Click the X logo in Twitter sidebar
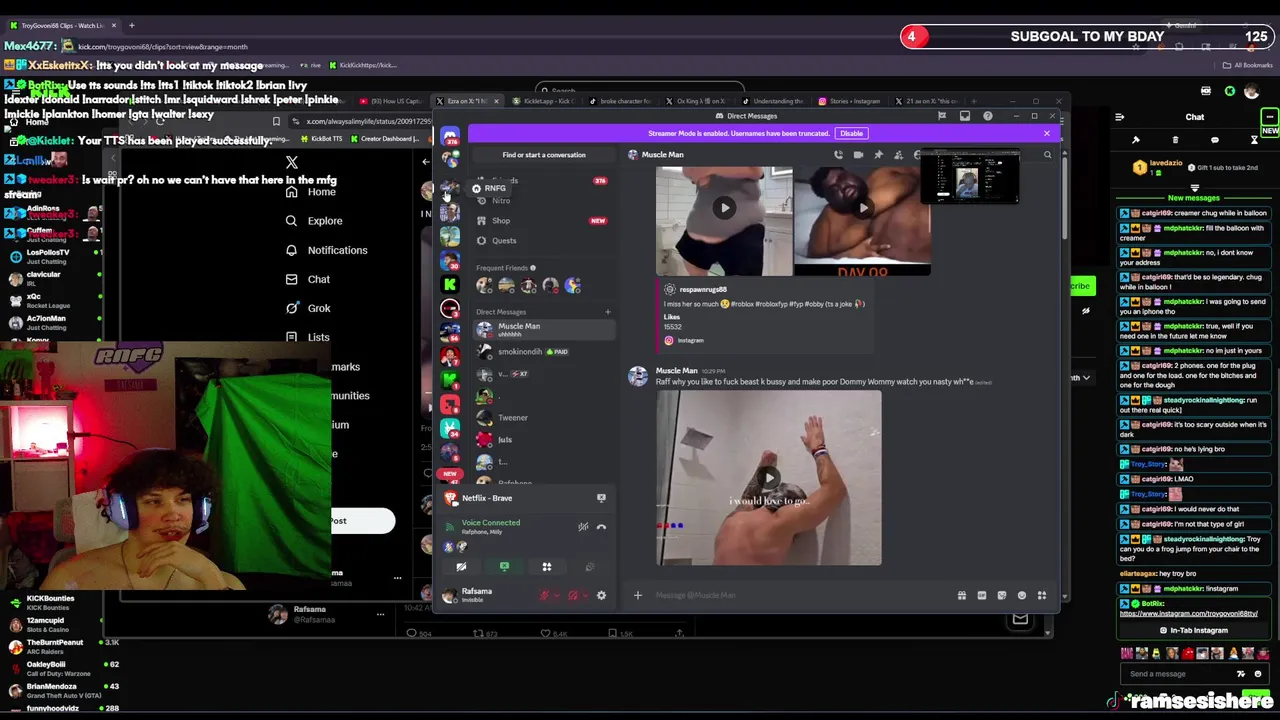Image resolution: width=1280 pixels, height=720 pixels. [291, 162]
